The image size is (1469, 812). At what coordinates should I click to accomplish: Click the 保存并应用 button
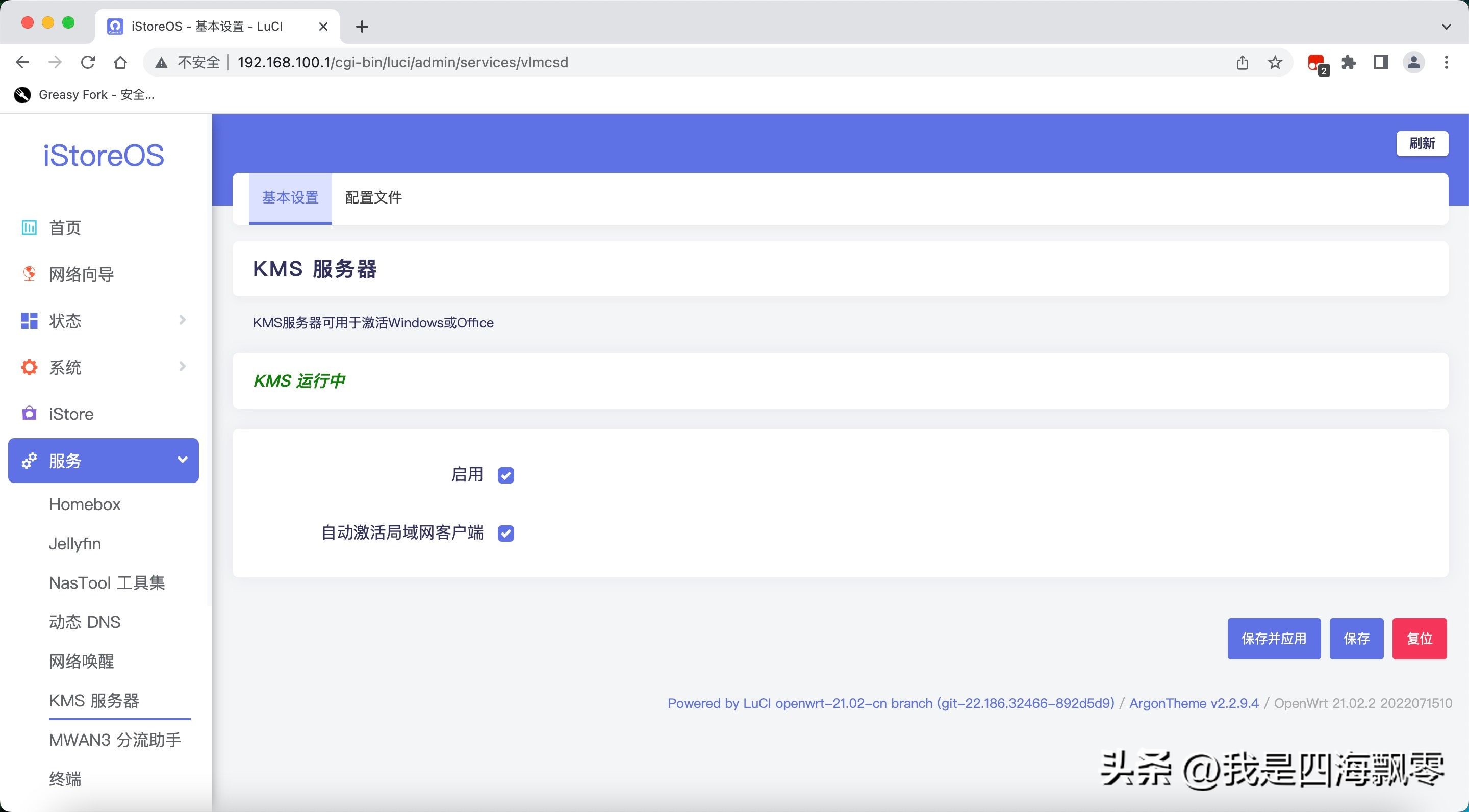tap(1274, 639)
